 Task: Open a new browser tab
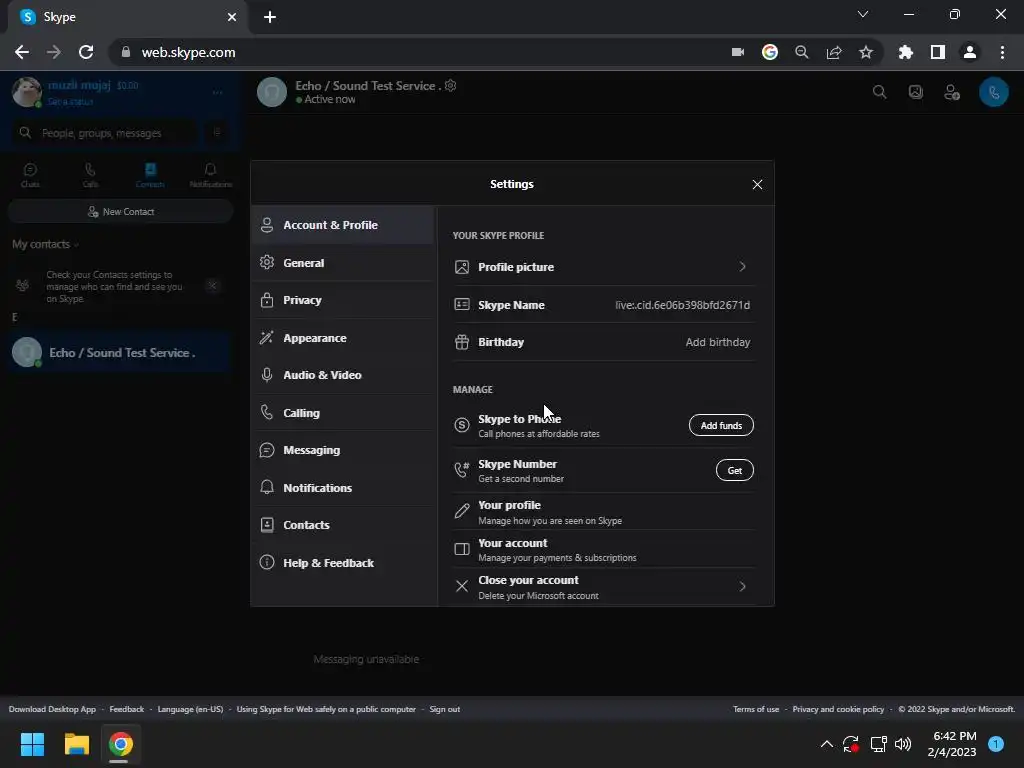point(270,17)
